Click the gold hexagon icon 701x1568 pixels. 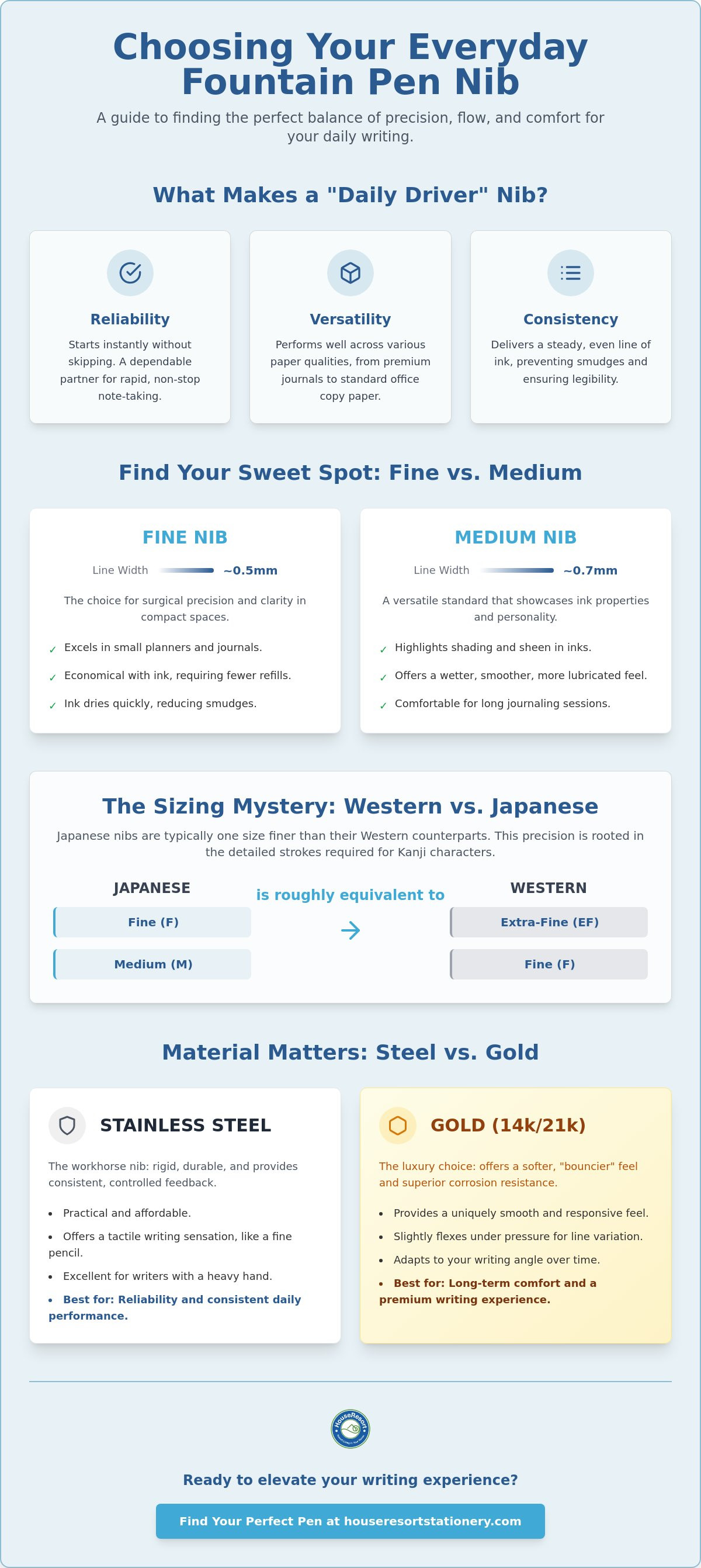tap(397, 1126)
